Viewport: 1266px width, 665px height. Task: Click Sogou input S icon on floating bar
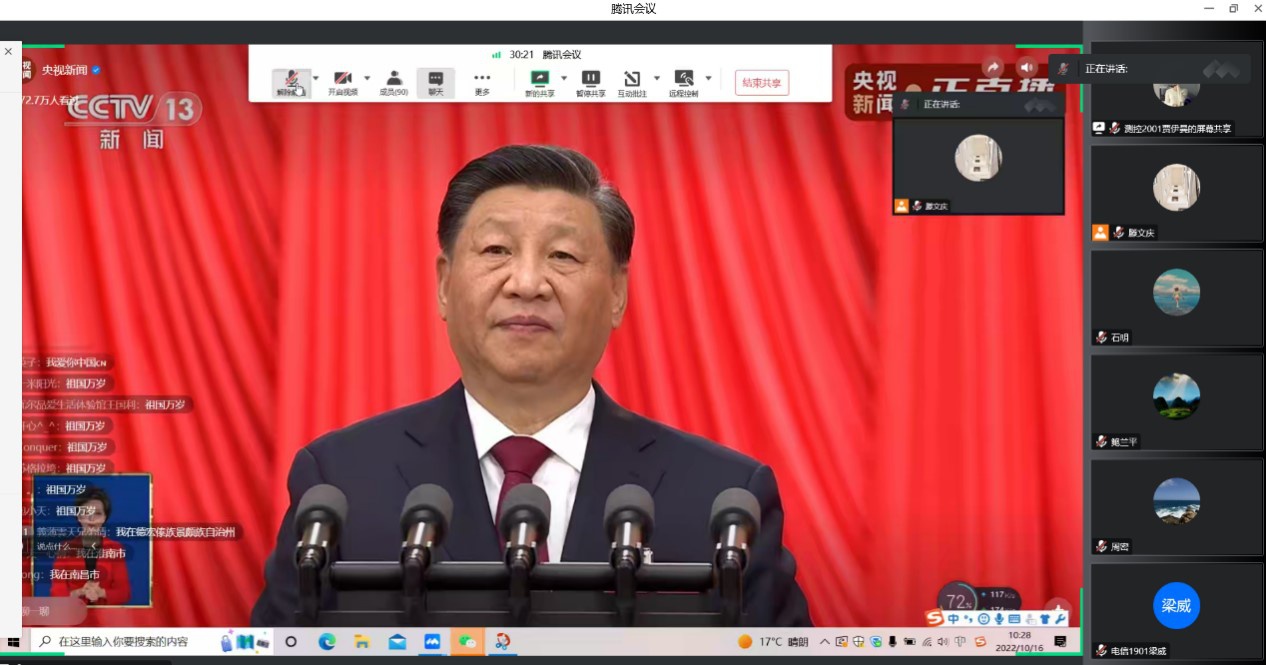point(935,618)
